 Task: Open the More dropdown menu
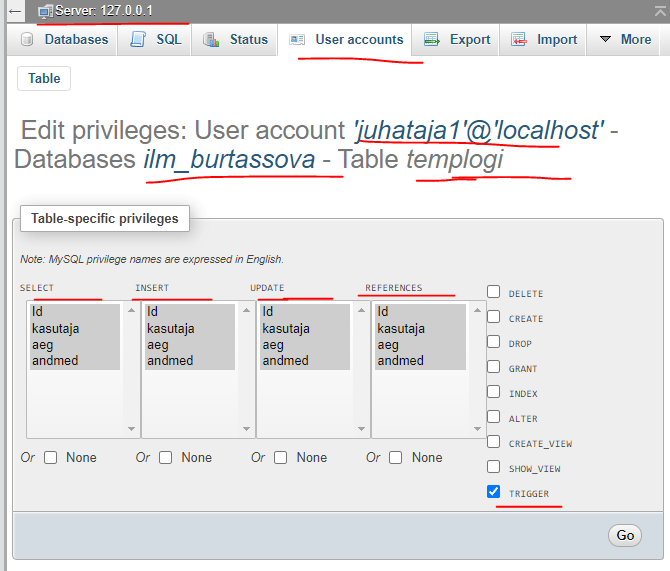(624, 40)
